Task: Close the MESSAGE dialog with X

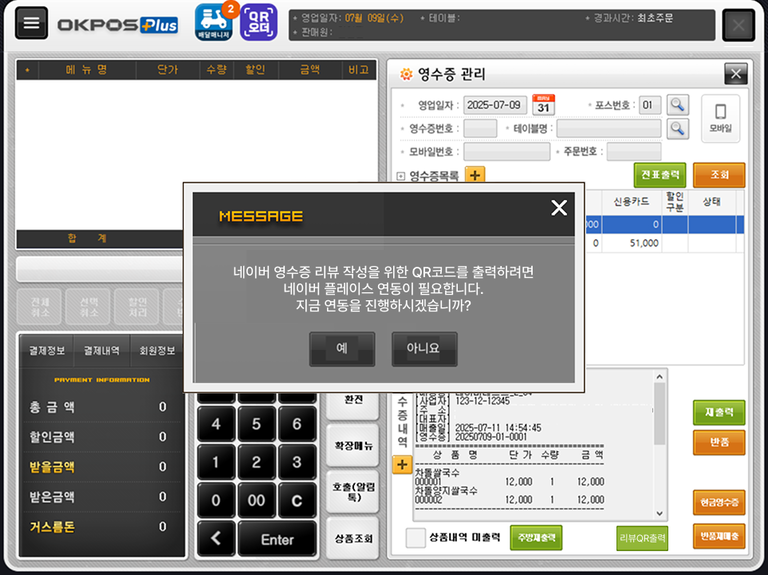Action: tap(559, 207)
